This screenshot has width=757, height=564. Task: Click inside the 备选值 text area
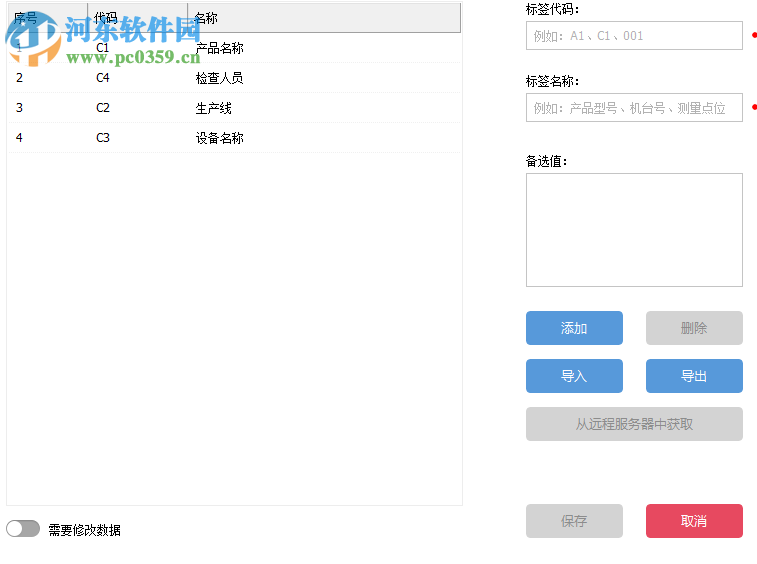click(634, 230)
